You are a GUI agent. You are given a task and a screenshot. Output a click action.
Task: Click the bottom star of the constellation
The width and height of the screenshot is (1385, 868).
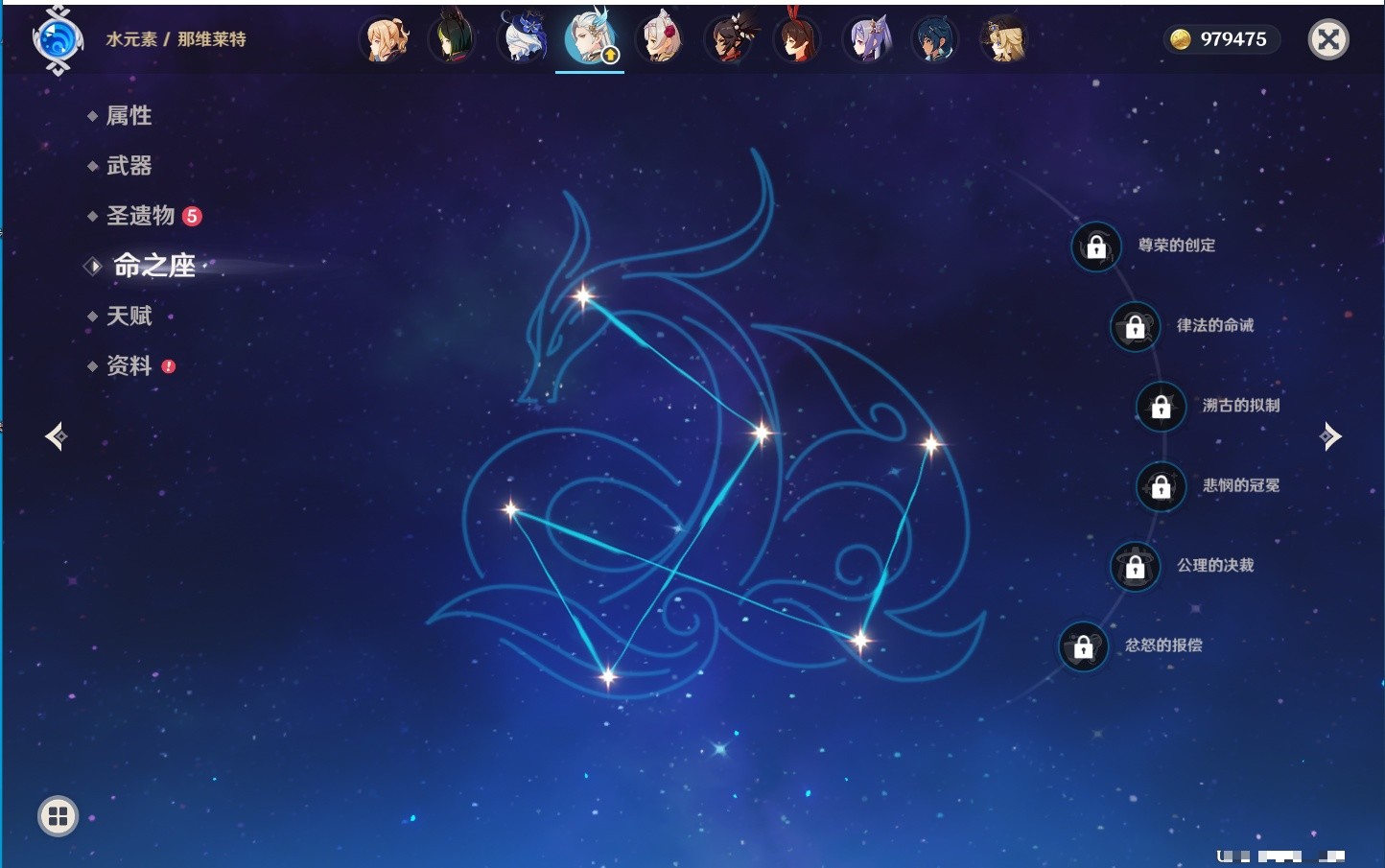point(607,676)
